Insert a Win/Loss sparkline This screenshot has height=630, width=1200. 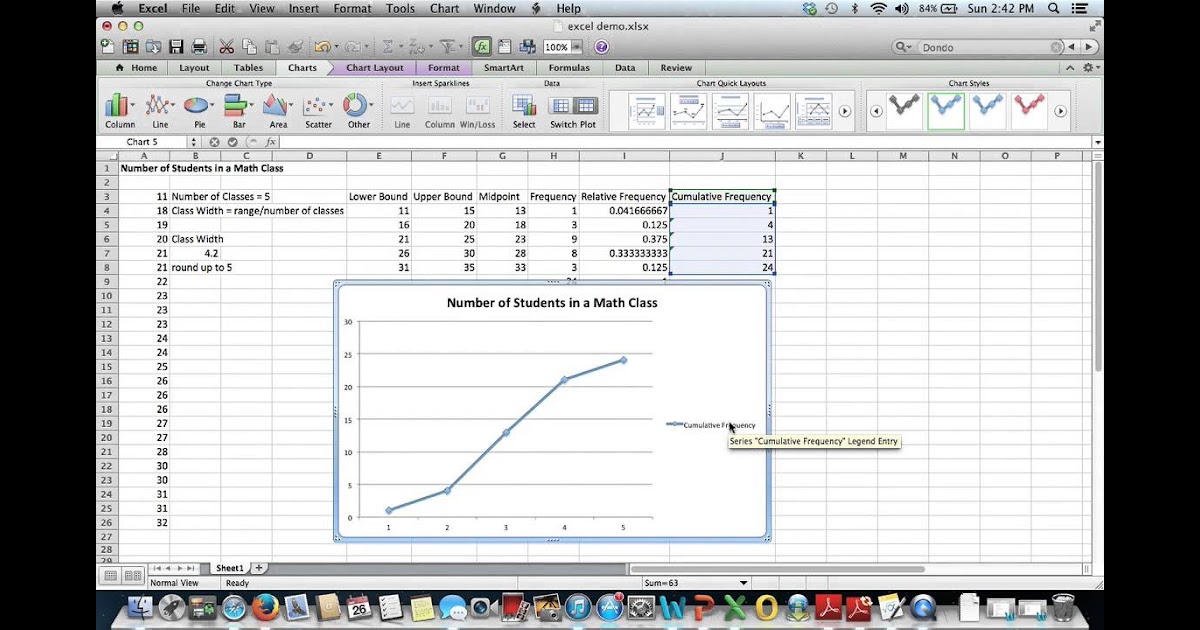pyautogui.click(x=477, y=111)
